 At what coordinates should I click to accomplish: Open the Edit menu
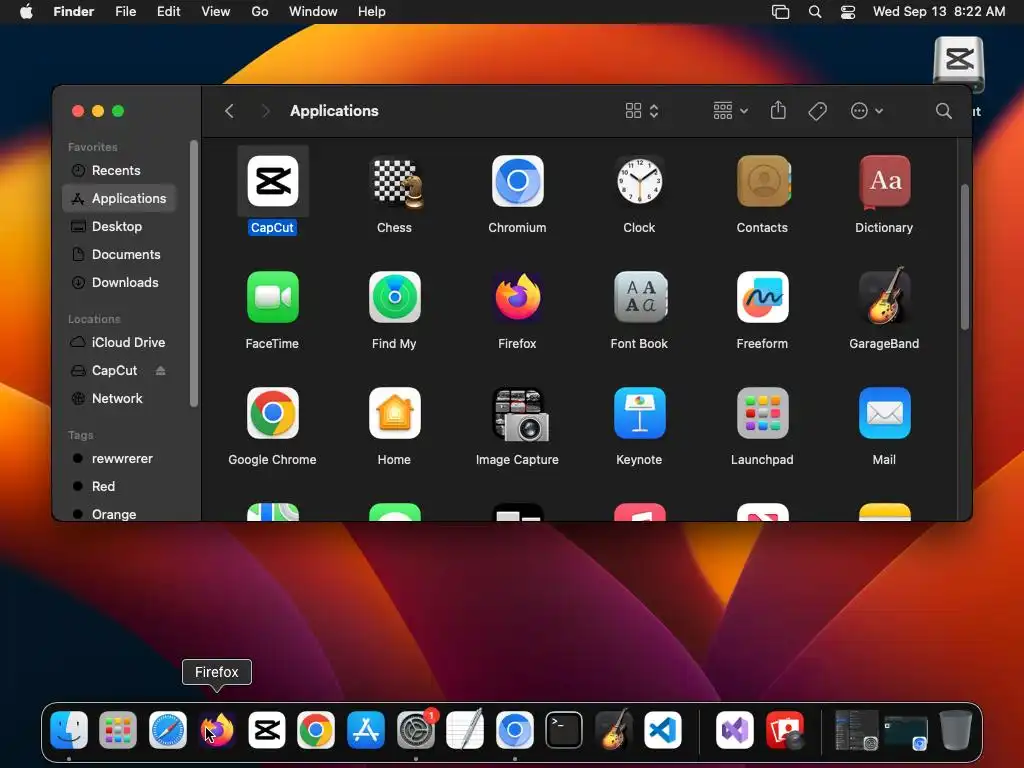pyautogui.click(x=168, y=11)
